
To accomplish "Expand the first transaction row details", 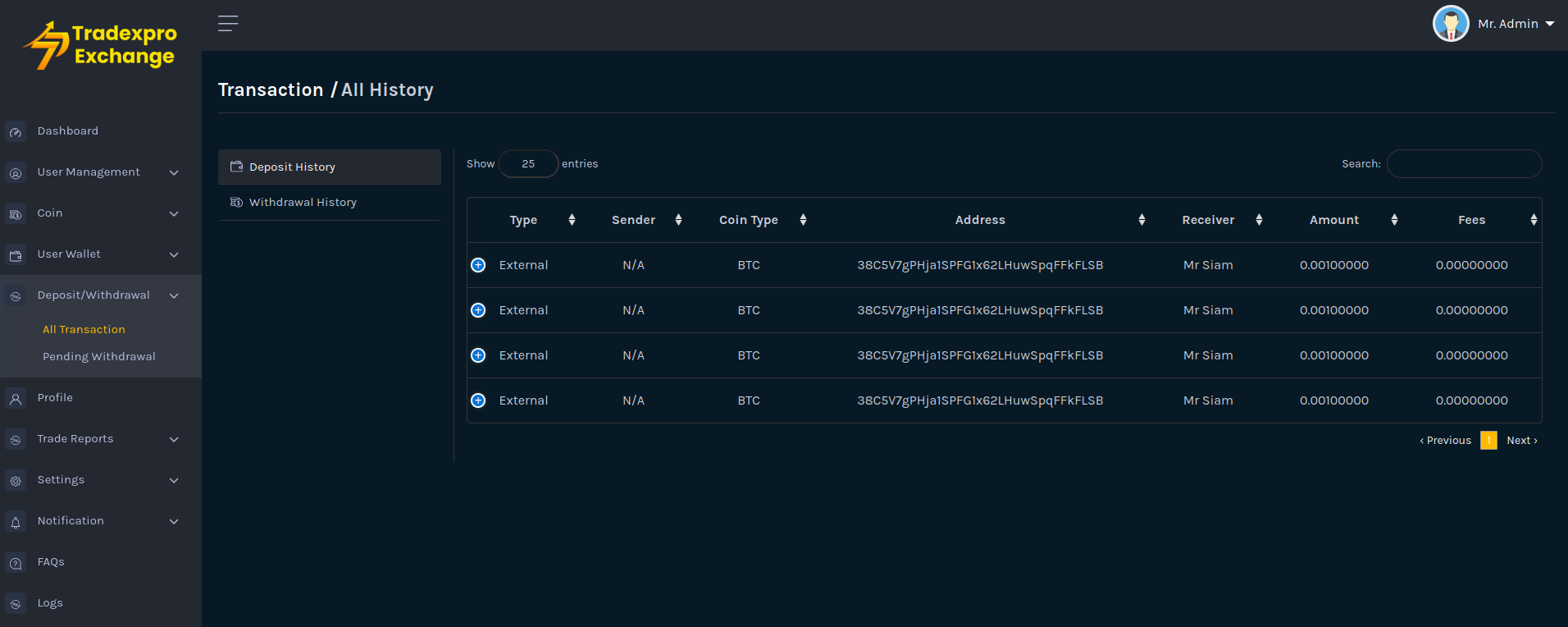I will [478, 265].
